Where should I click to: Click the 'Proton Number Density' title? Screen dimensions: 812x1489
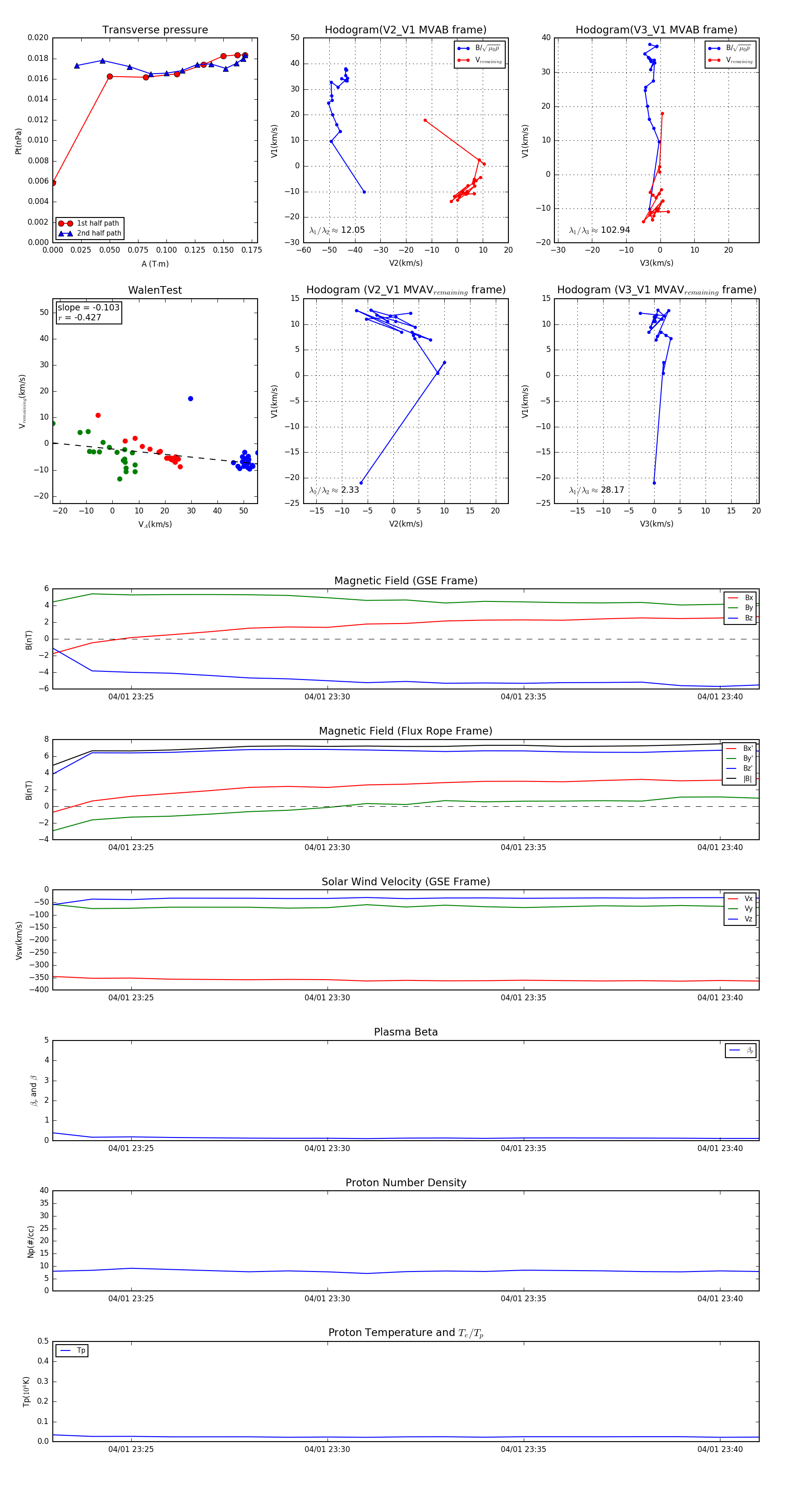tap(406, 1183)
